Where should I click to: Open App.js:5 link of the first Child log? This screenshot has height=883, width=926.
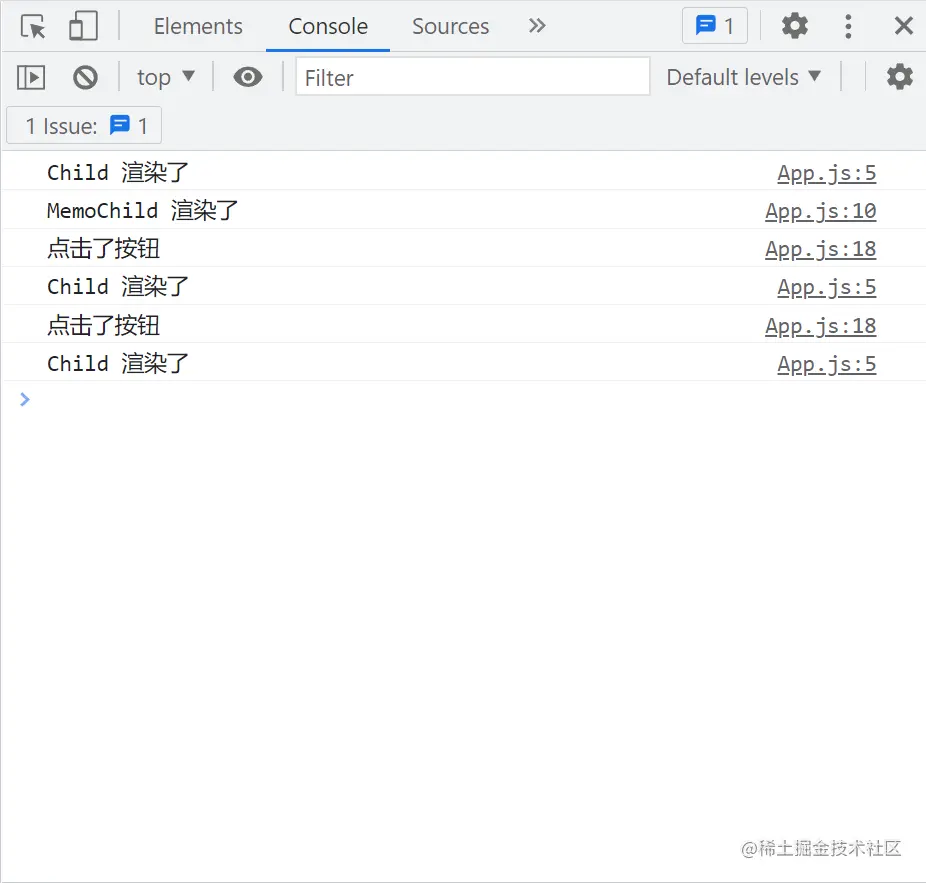826,173
